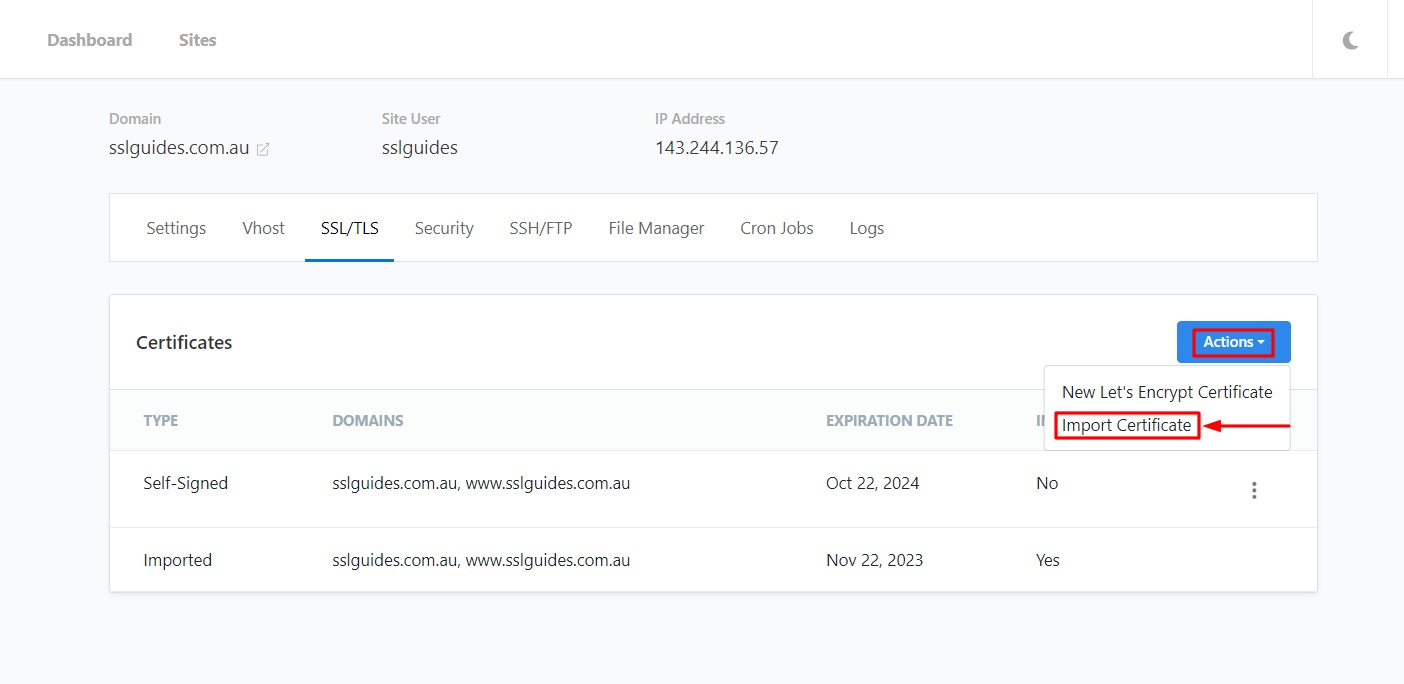Select the SSL/TLS tab
Screen dimensions: 1404x684
click(349, 228)
